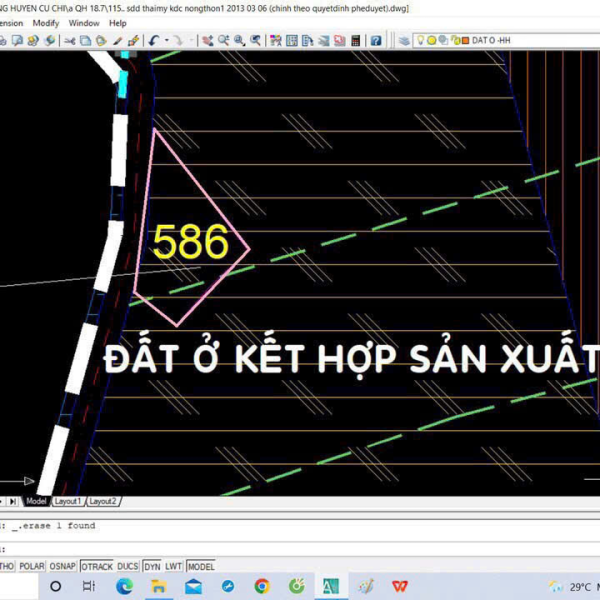Activate the Zoom Realtime tool
This screenshot has height=600, width=600.
point(224,40)
